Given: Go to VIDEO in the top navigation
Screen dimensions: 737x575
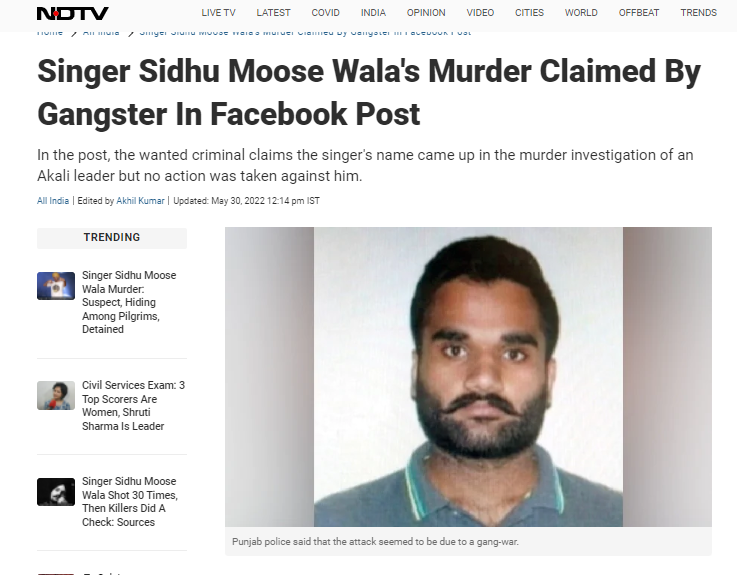Looking at the screenshot, I should point(480,13).
